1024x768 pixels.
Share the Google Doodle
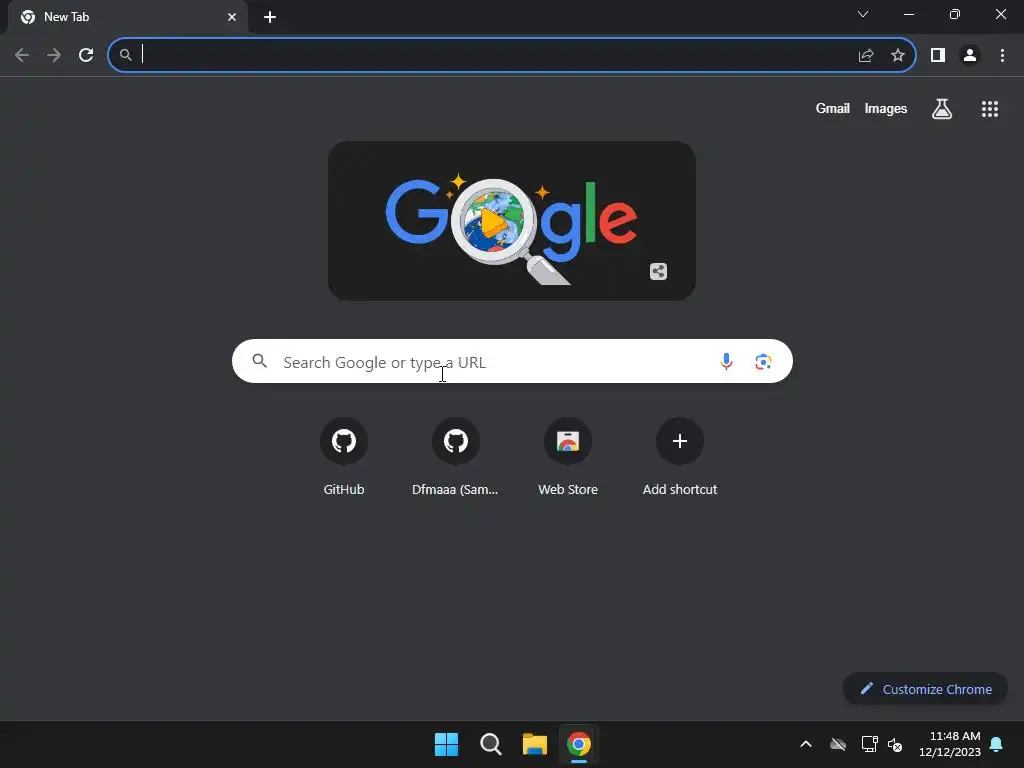658,272
